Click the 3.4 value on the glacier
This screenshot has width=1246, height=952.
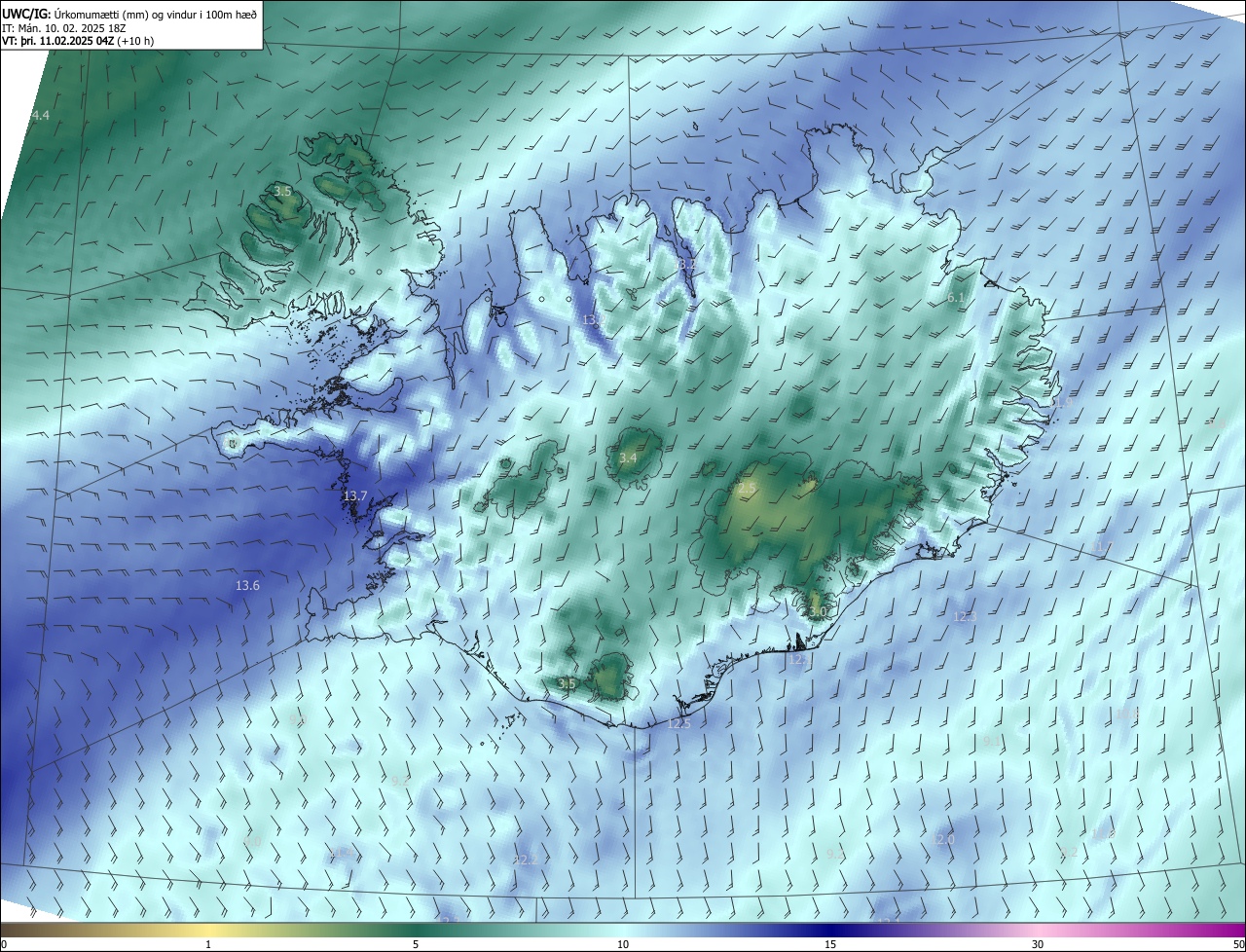coord(628,458)
